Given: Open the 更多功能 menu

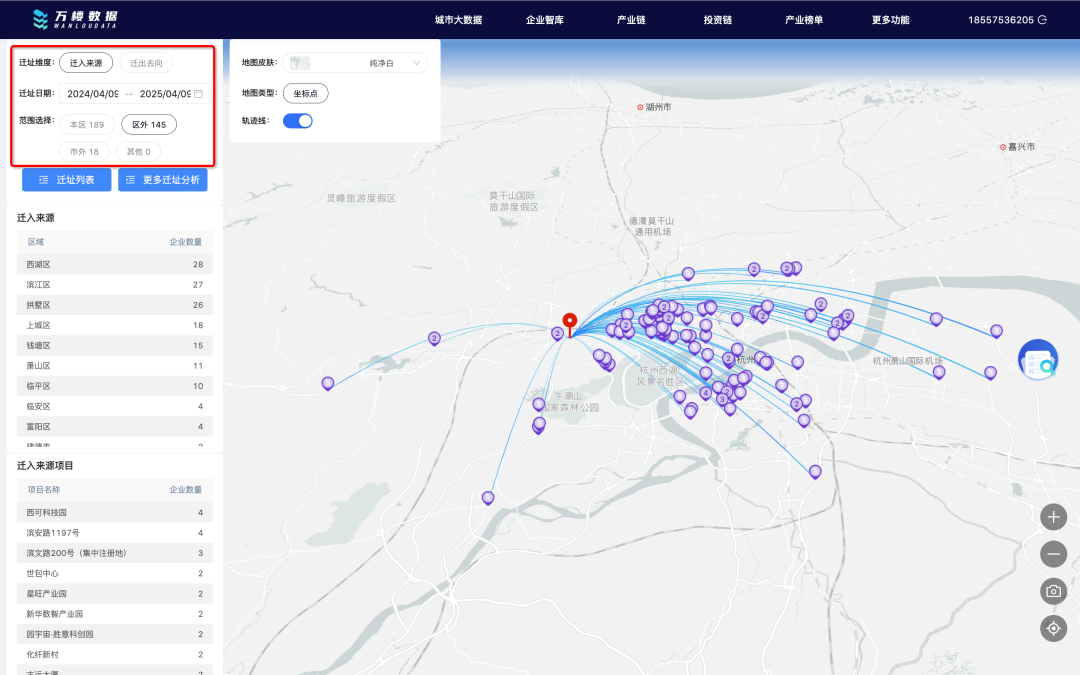Looking at the screenshot, I should pos(890,20).
